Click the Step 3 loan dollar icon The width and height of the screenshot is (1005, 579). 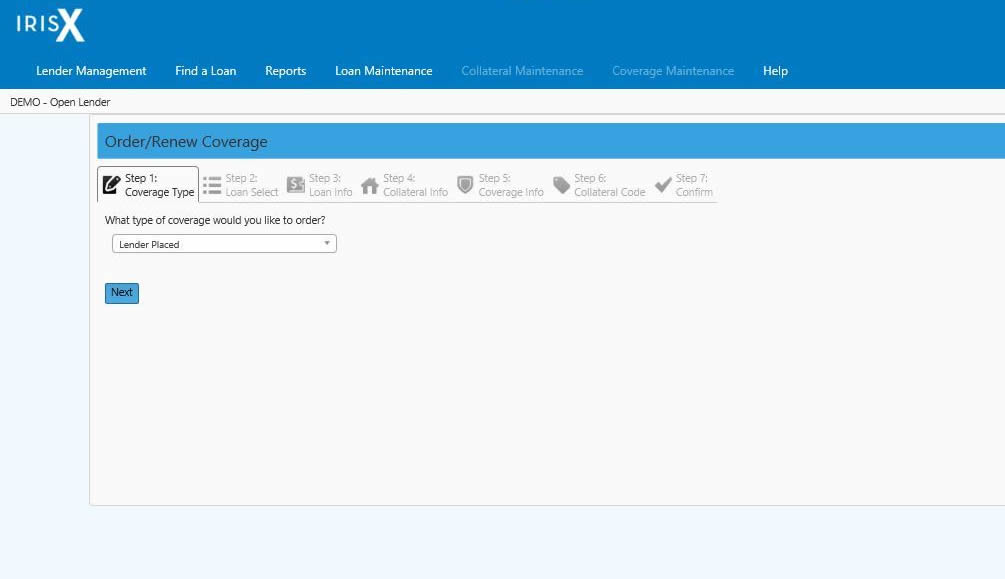click(x=295, y=185)
